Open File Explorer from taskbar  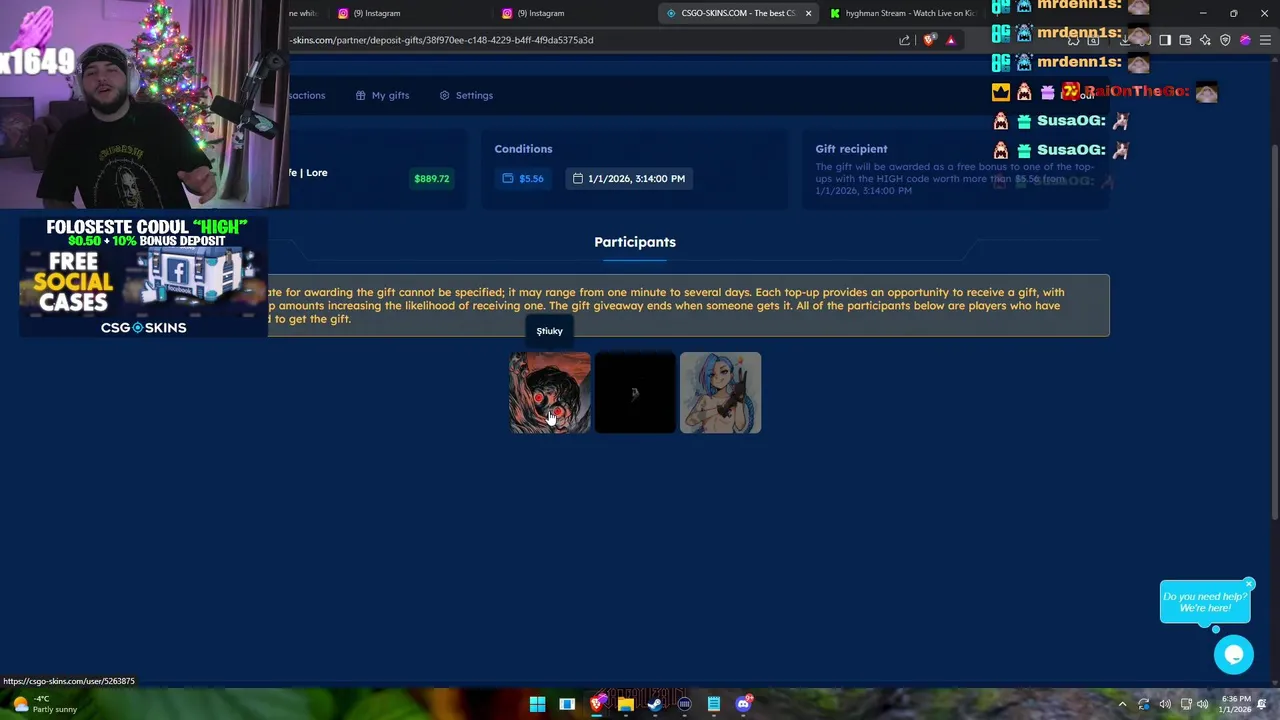pyautogui.click(x=626, y=704)
